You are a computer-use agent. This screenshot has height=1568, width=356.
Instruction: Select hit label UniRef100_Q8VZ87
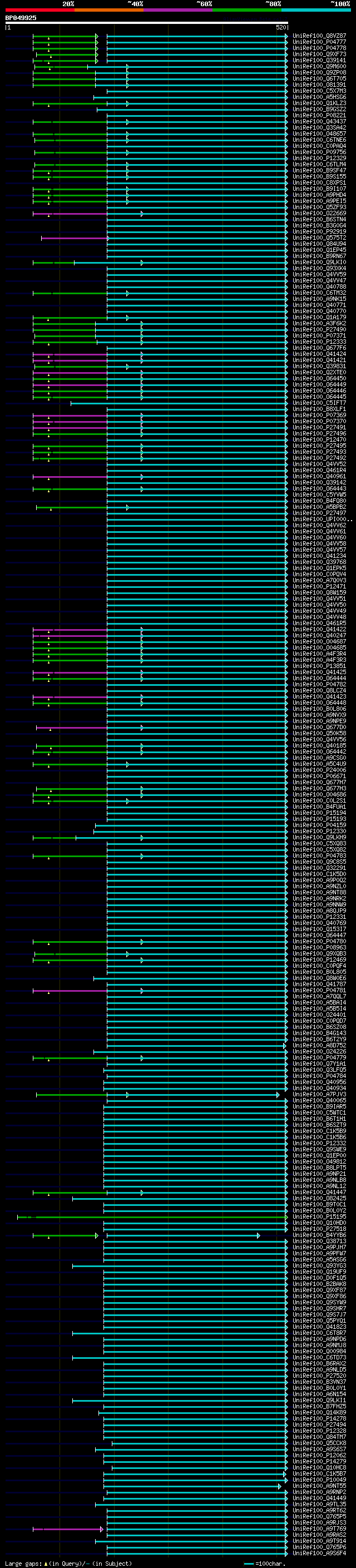[319, 36]
